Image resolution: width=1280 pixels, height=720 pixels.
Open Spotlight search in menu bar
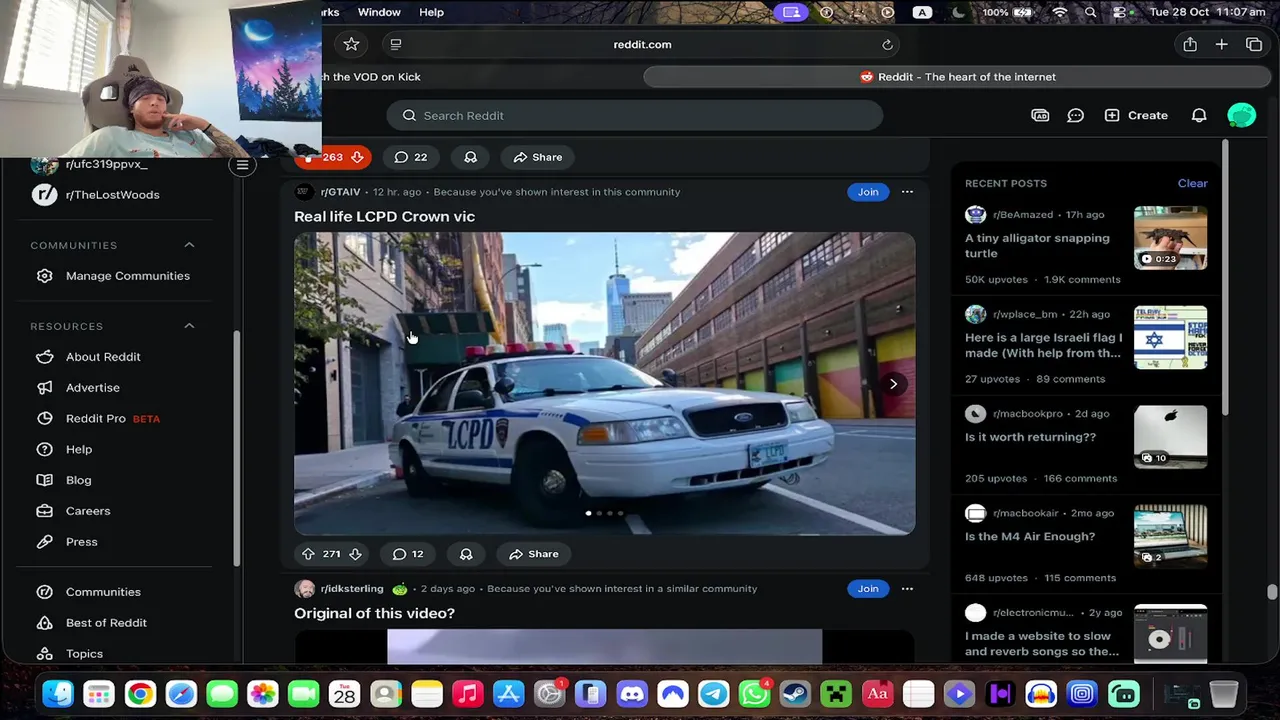click(1090, 12)
